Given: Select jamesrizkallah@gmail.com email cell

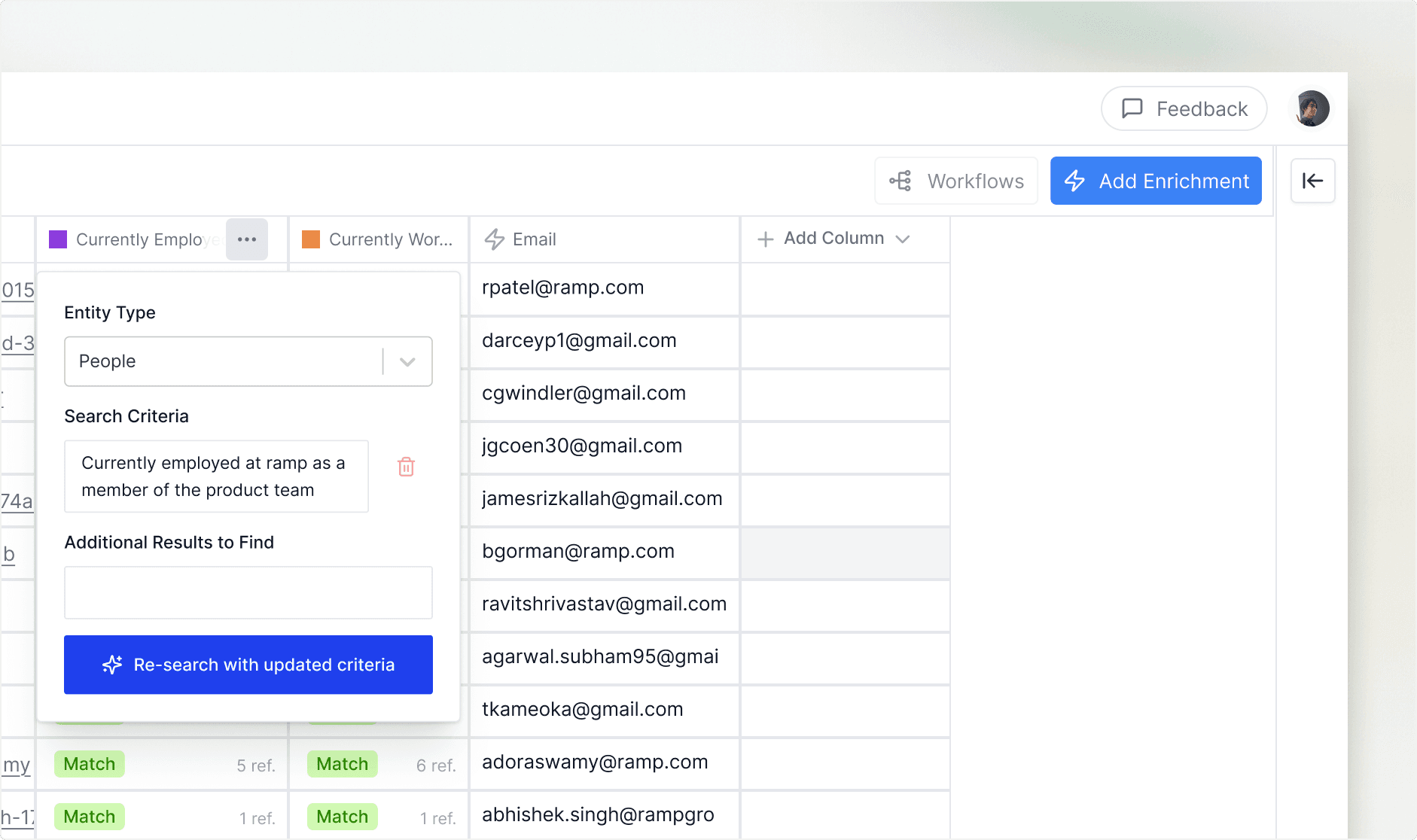Looking at the screenshot, I should (x=605, y=499).
